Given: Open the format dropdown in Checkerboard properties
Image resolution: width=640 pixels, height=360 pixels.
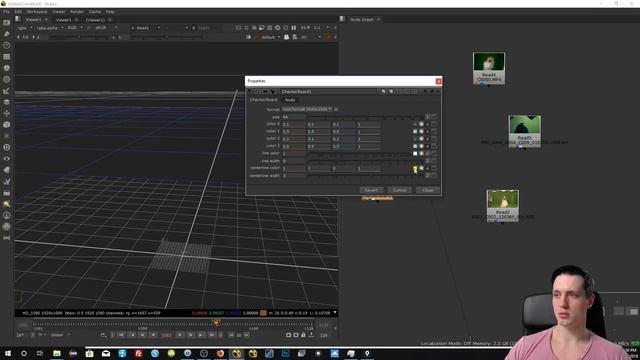Looking at the screenshot, I should tap(307, 109).
